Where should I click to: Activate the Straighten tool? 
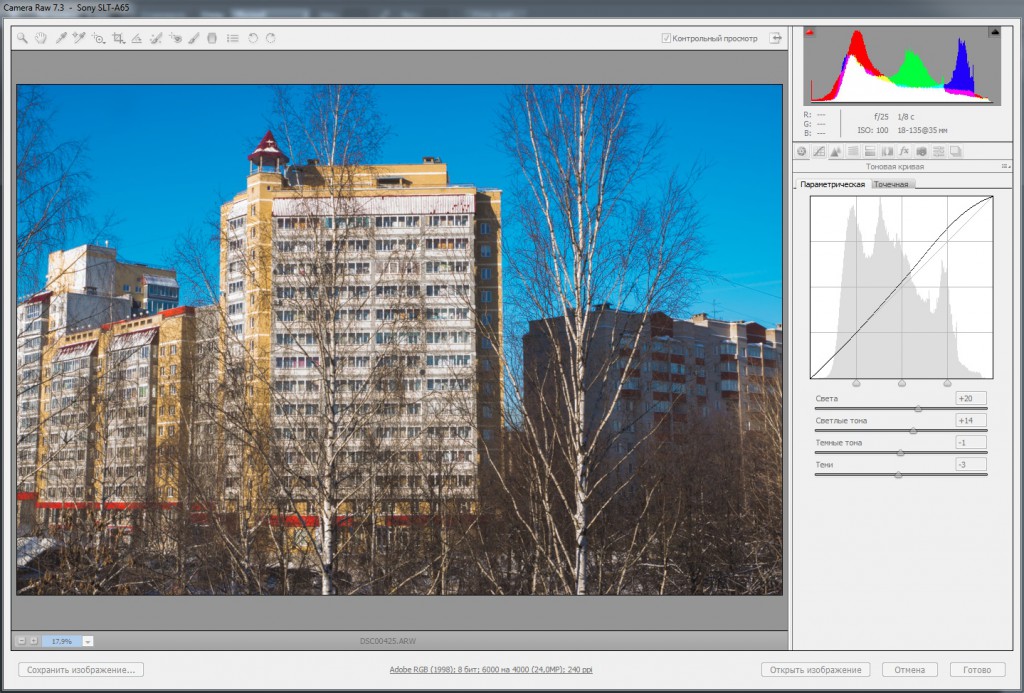[136, 39]
